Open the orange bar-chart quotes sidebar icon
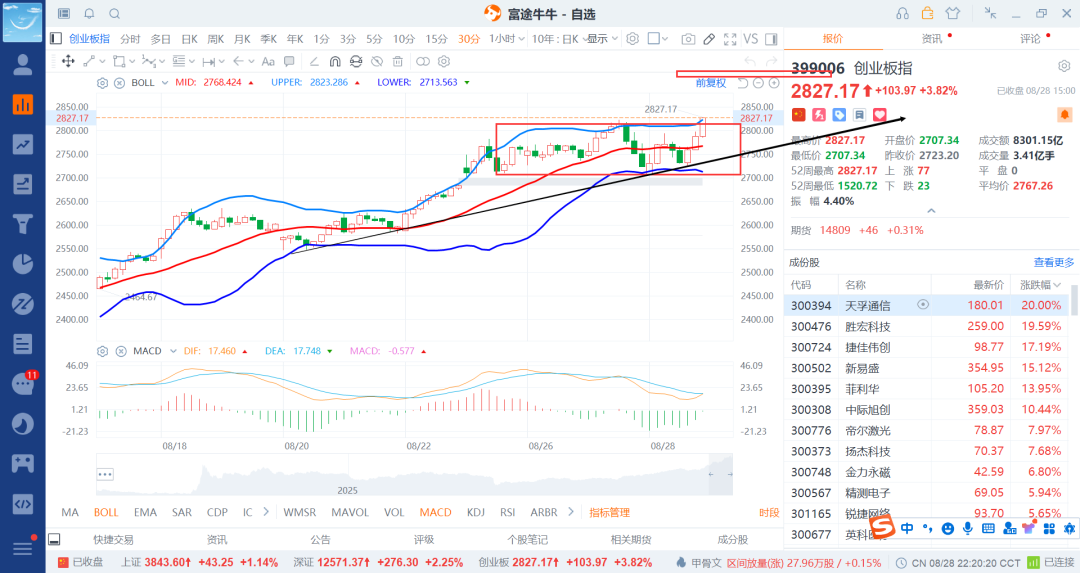Screen dimensions: 1080x573 point(23,105)
